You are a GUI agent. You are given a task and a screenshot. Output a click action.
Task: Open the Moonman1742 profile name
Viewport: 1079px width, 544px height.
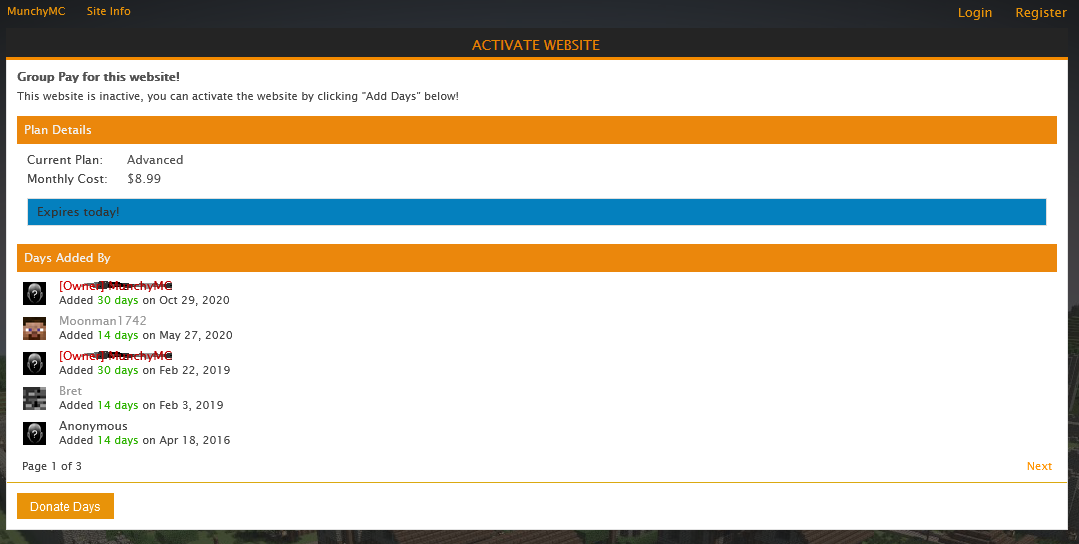tap(103, 320)
